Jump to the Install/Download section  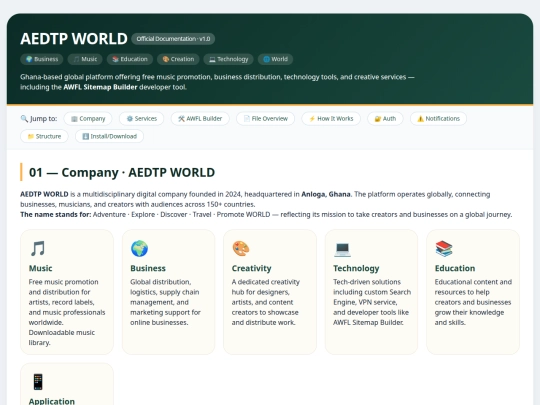tap(109, 136)
